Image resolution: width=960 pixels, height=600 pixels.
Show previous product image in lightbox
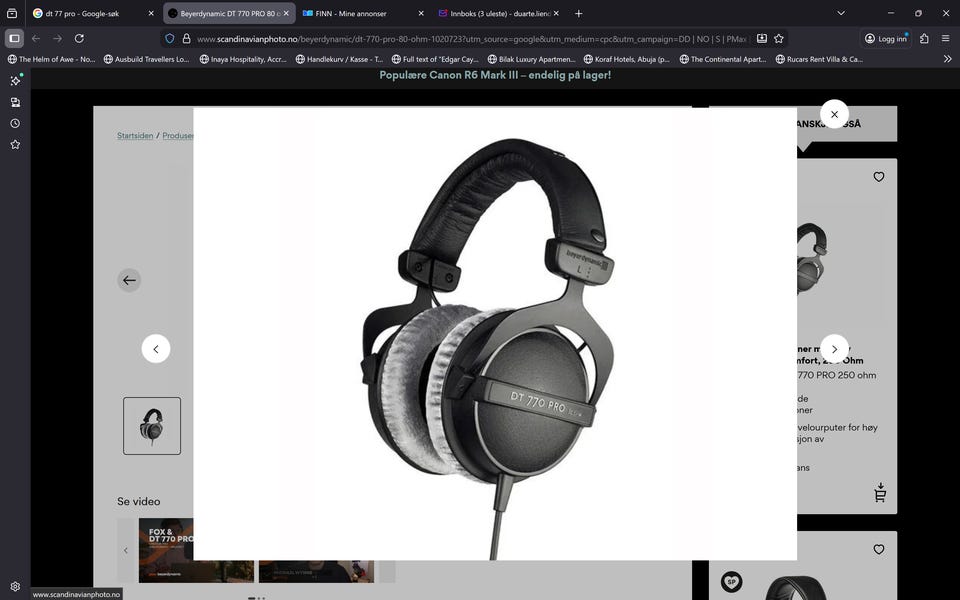click(x=156, y=349)
